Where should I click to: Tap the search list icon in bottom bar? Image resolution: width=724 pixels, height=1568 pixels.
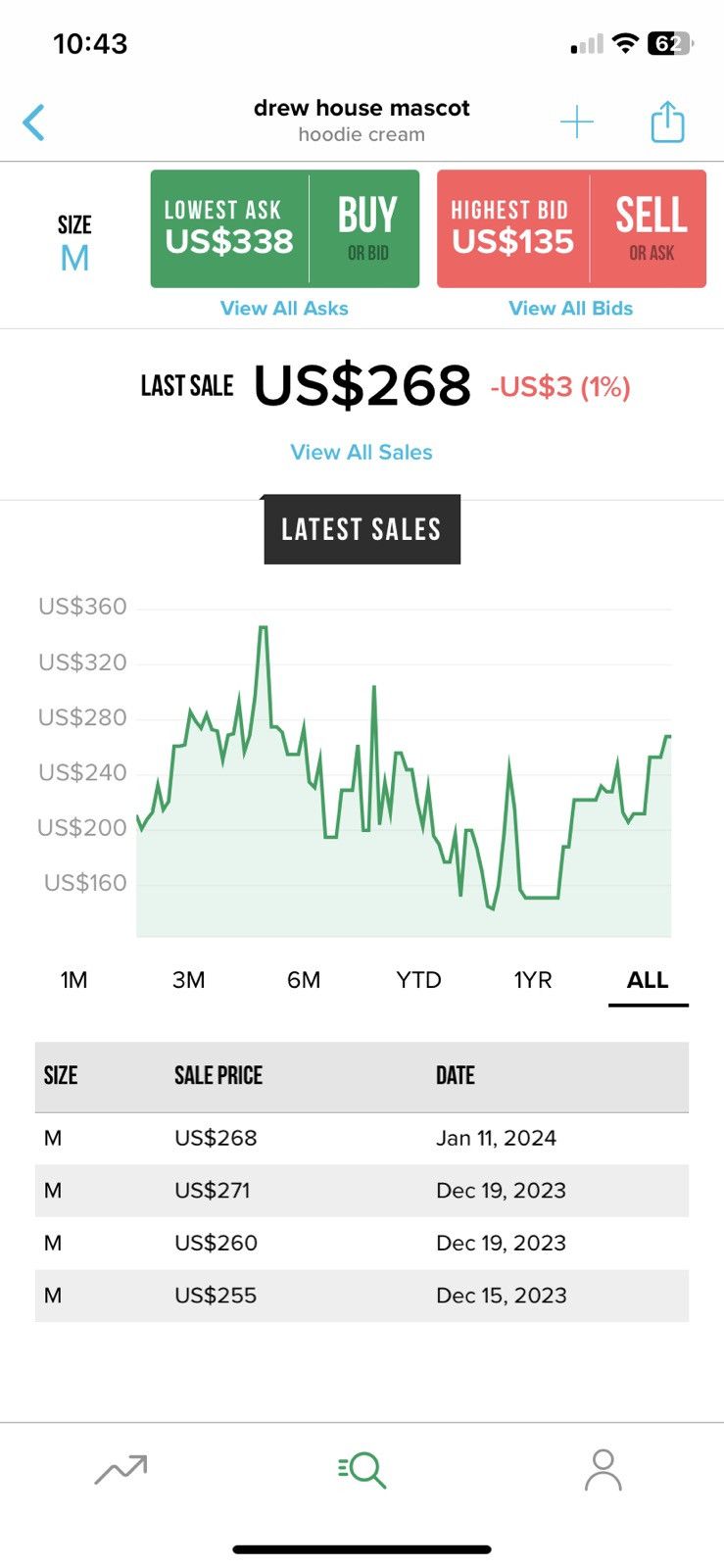(362, 1470)
